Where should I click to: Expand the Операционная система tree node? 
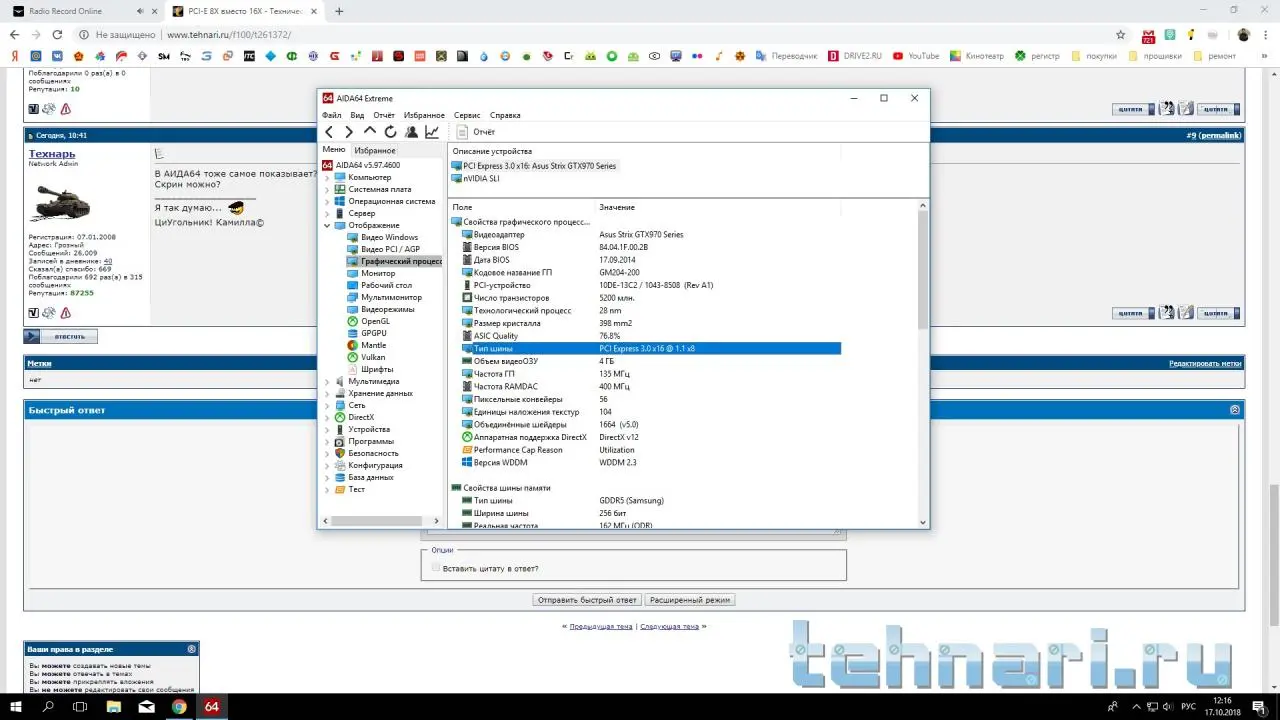click(327, 201)
